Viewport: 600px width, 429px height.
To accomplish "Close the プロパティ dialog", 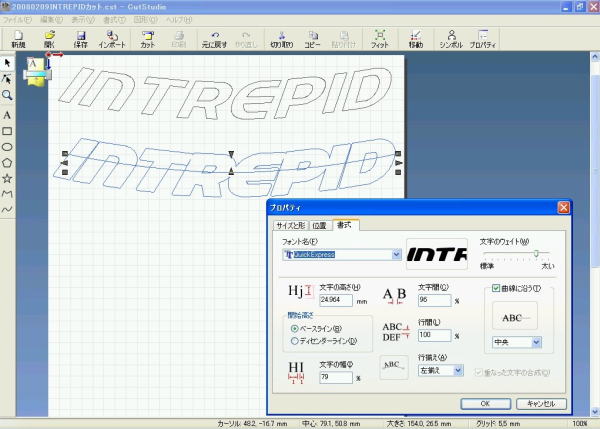I will [563, 207].
